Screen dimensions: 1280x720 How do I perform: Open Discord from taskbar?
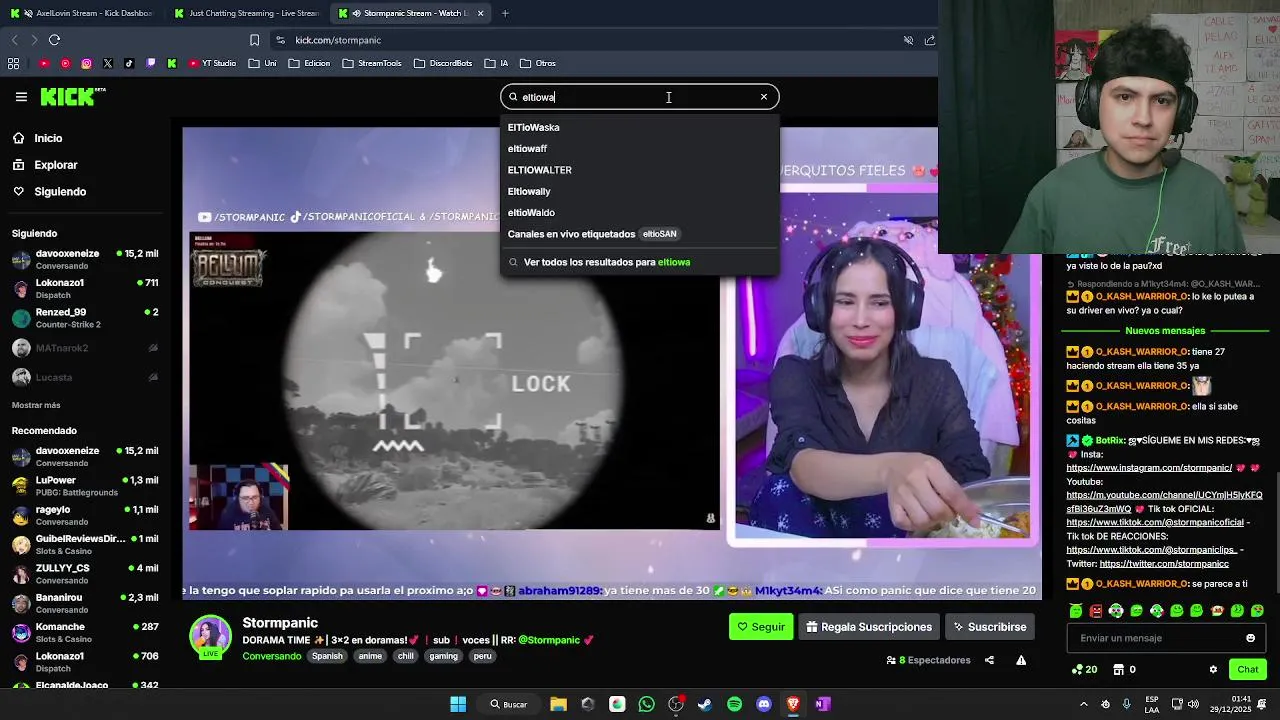coord(764,704)
